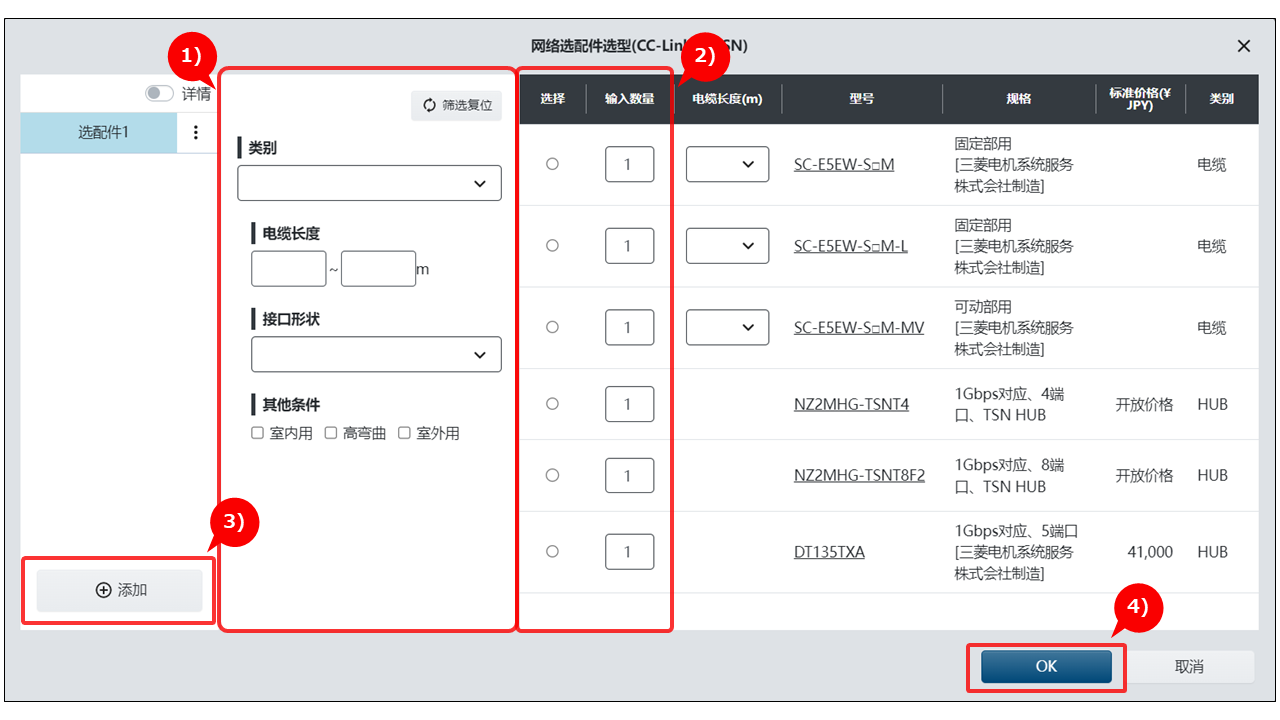
Task: Toggle the 详情 details switch
Action: (160, 93)
